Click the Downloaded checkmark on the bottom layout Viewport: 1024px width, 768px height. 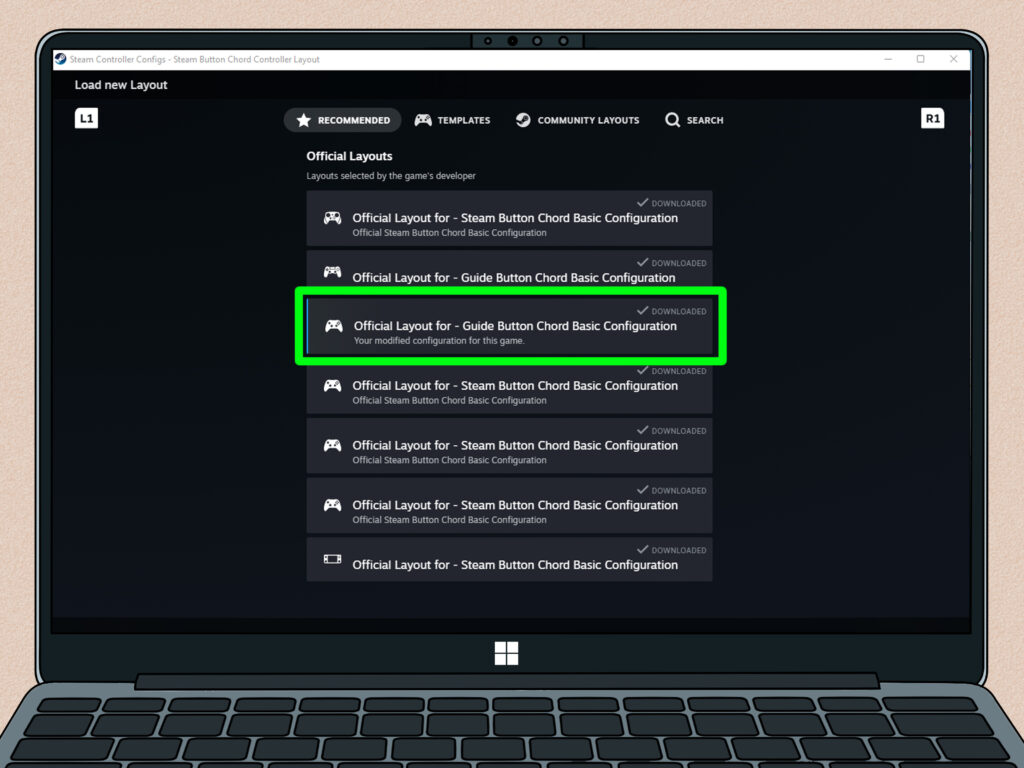[x=643, y=550]
